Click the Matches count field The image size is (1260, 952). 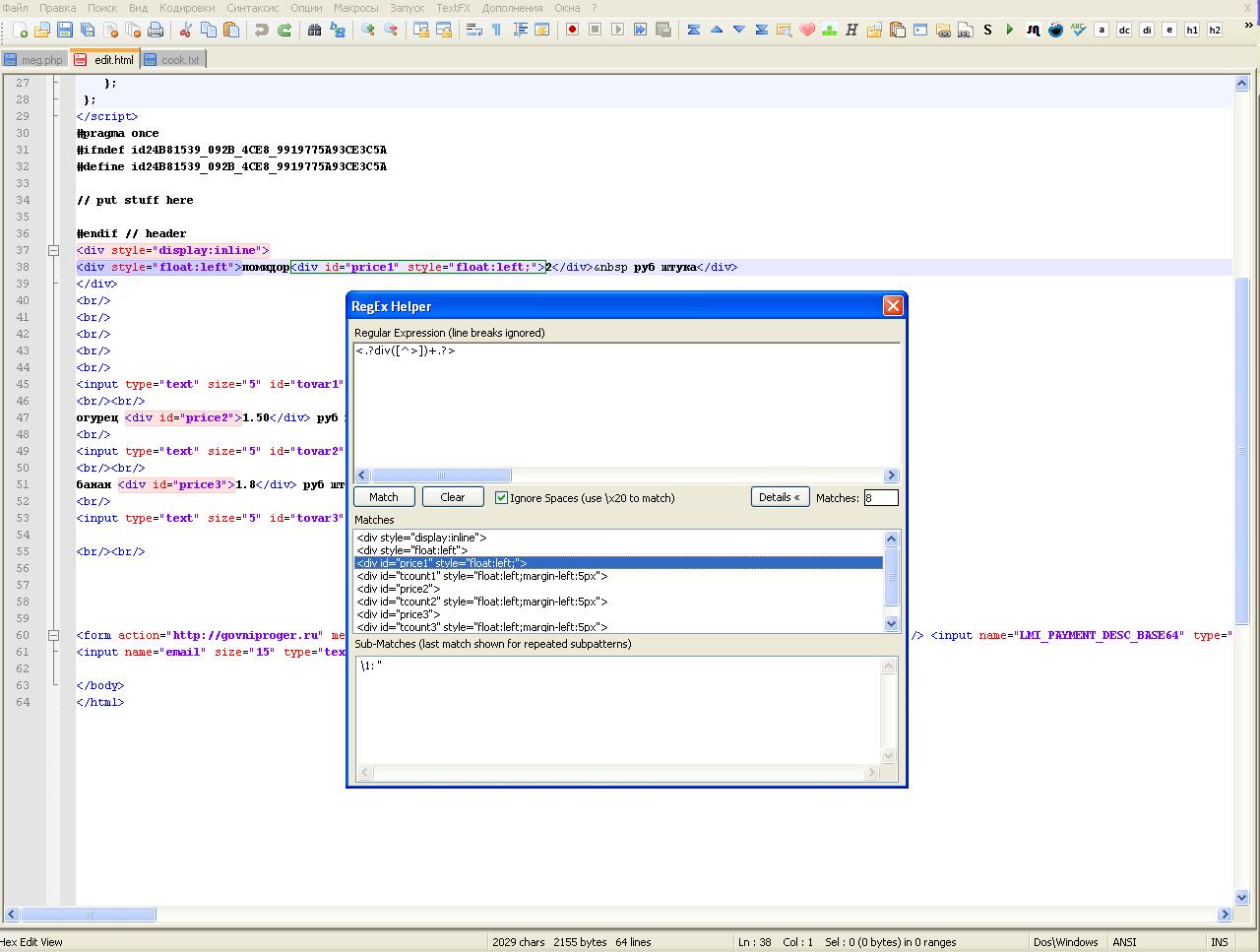[881, 498]
